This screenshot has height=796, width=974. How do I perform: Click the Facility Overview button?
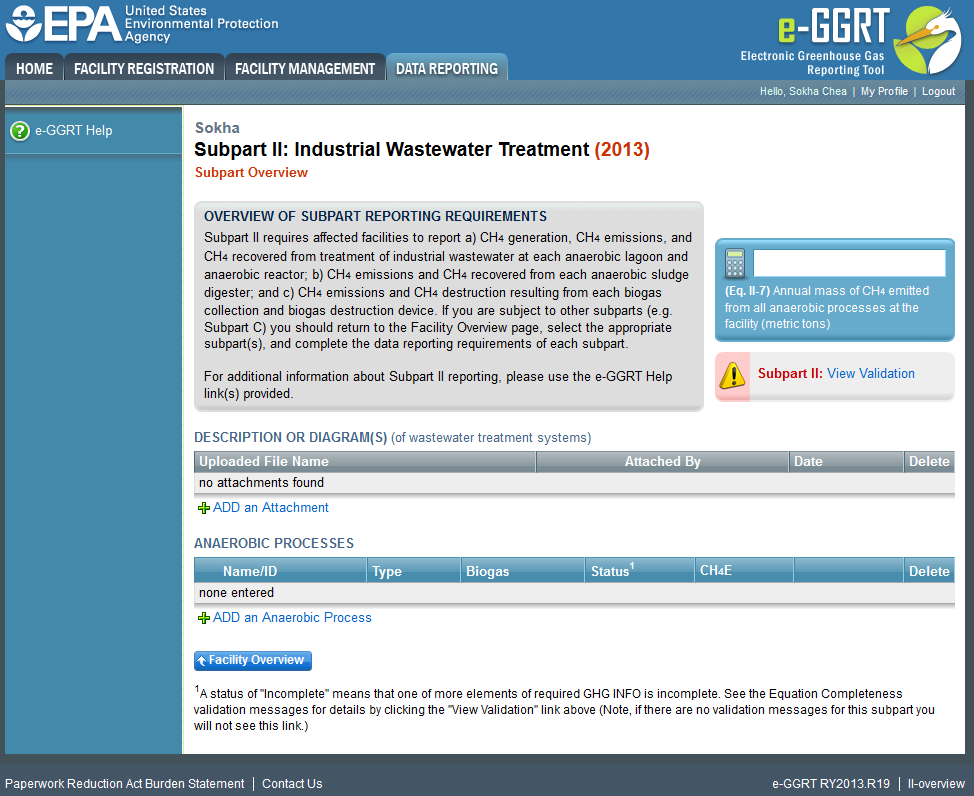tap(253, 661)
